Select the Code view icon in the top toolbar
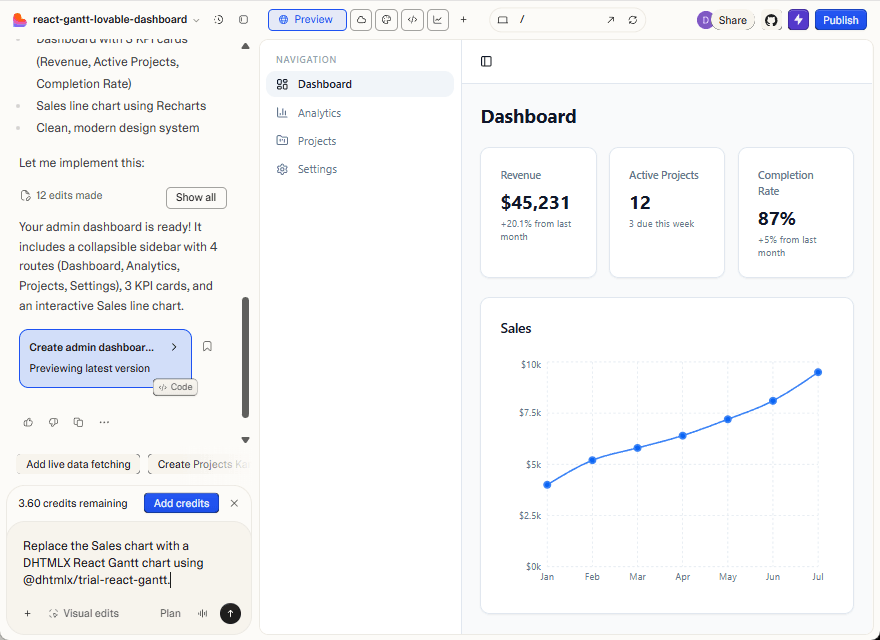Viewport: 880px width, 640px height. (x=412, y=19)
